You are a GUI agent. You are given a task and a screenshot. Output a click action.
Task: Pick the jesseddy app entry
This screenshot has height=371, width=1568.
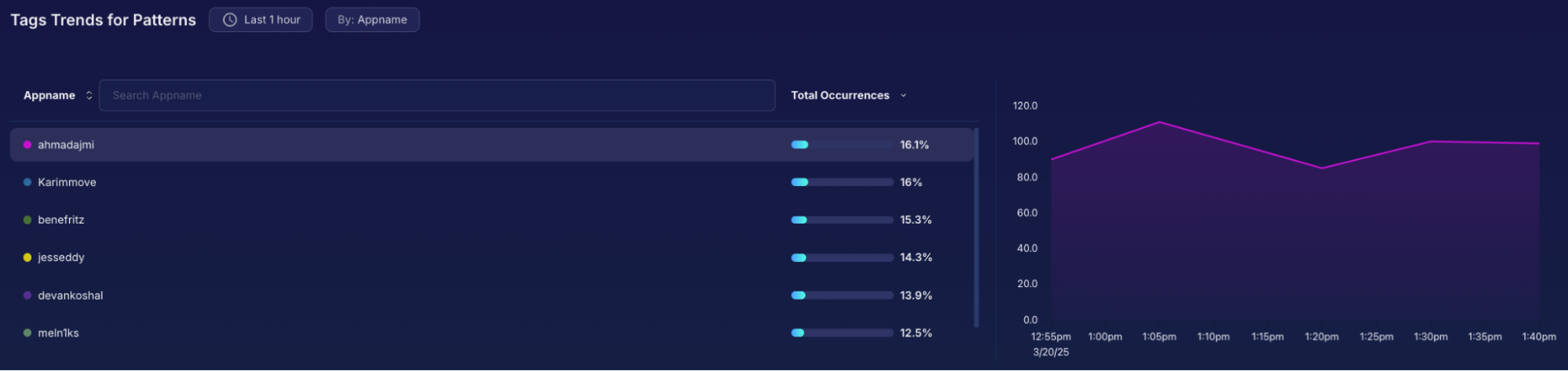click(61, 258)
